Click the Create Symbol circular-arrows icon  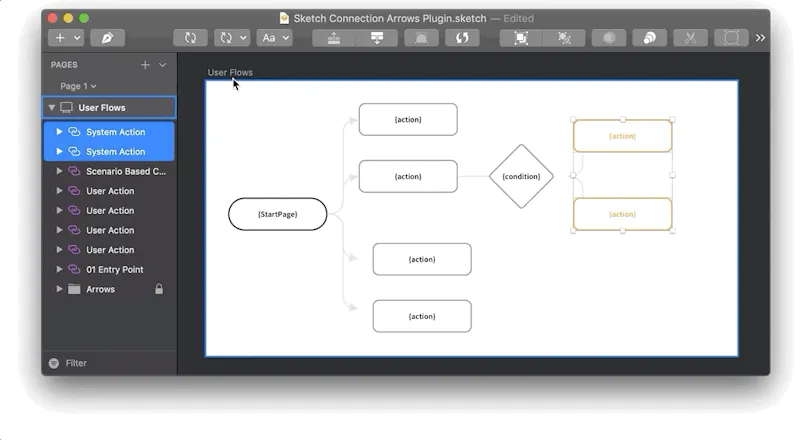click(190, 38)
